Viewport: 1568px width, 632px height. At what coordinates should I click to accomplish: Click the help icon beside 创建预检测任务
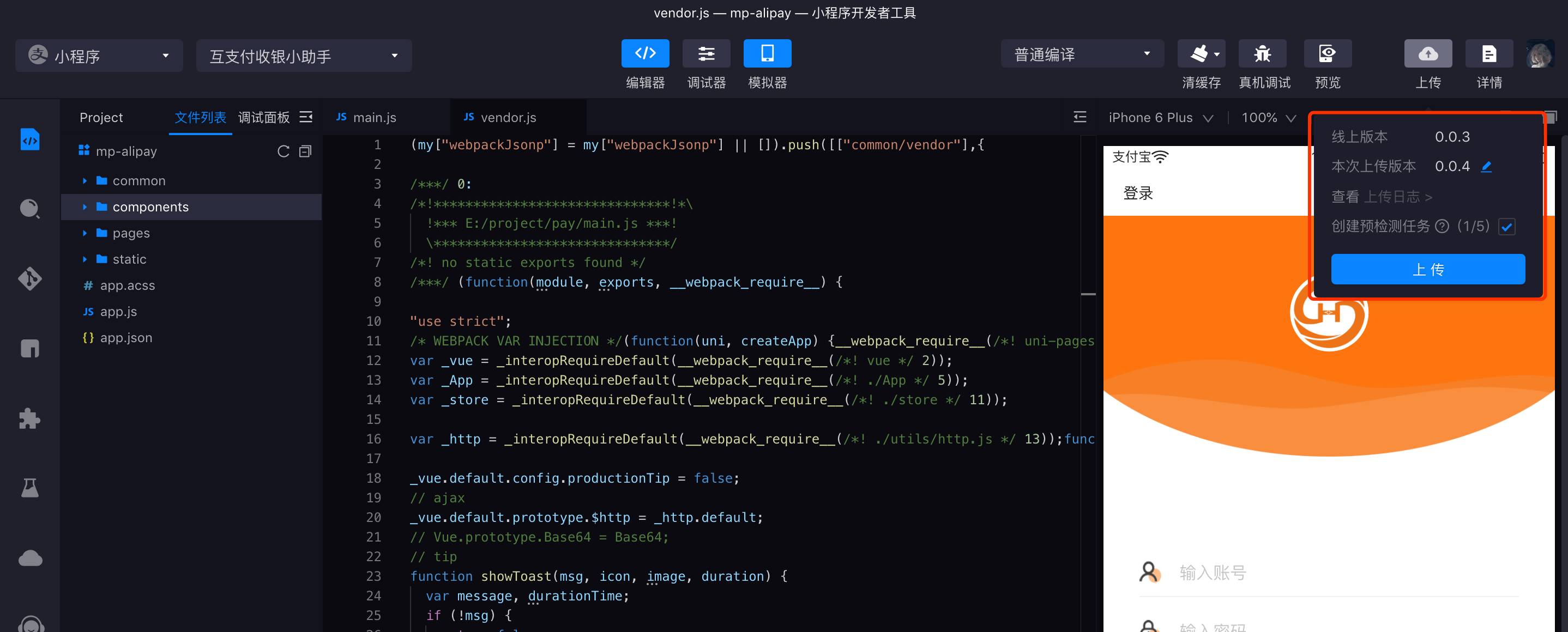(x=1442, y=226)
